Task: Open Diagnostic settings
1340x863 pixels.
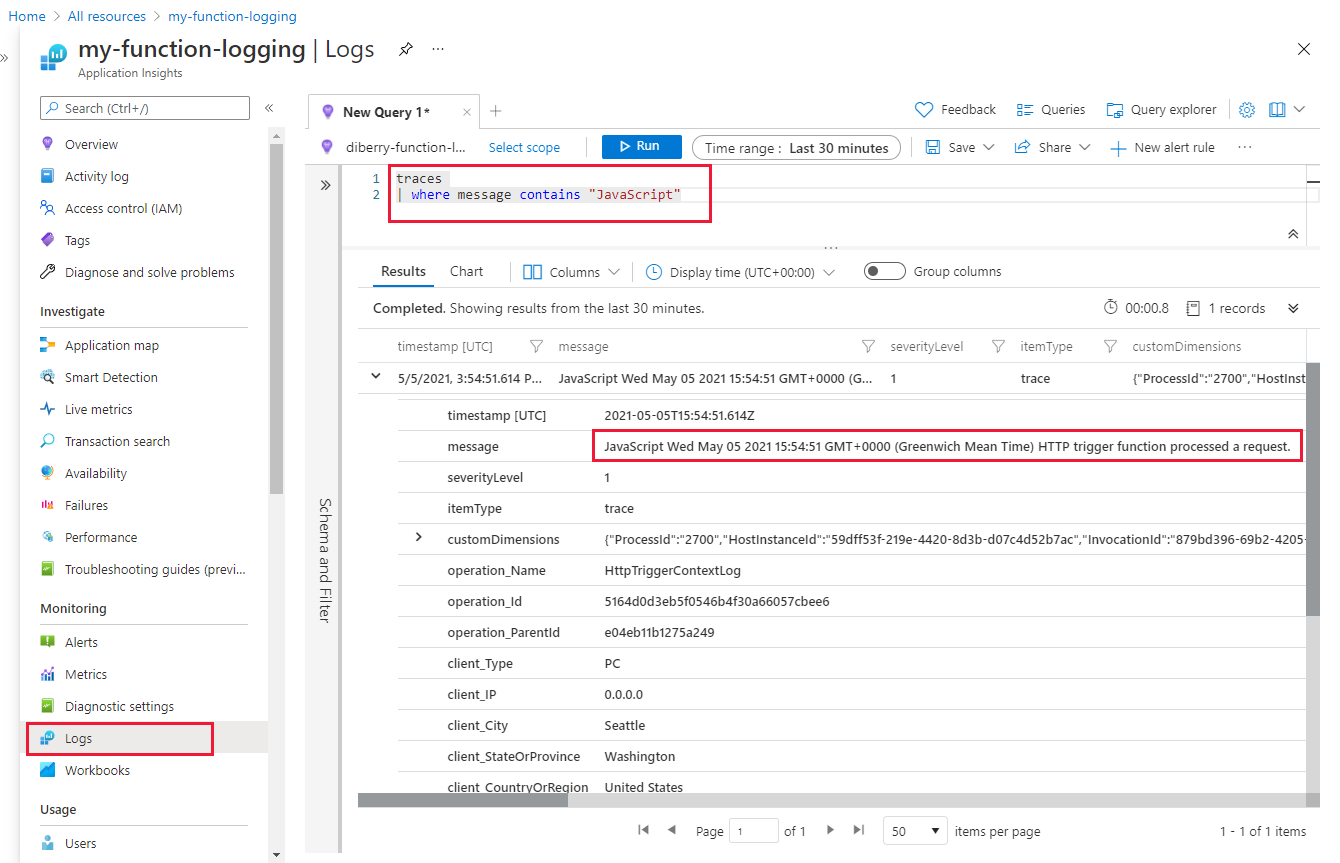Action: [x=119, y=706]
